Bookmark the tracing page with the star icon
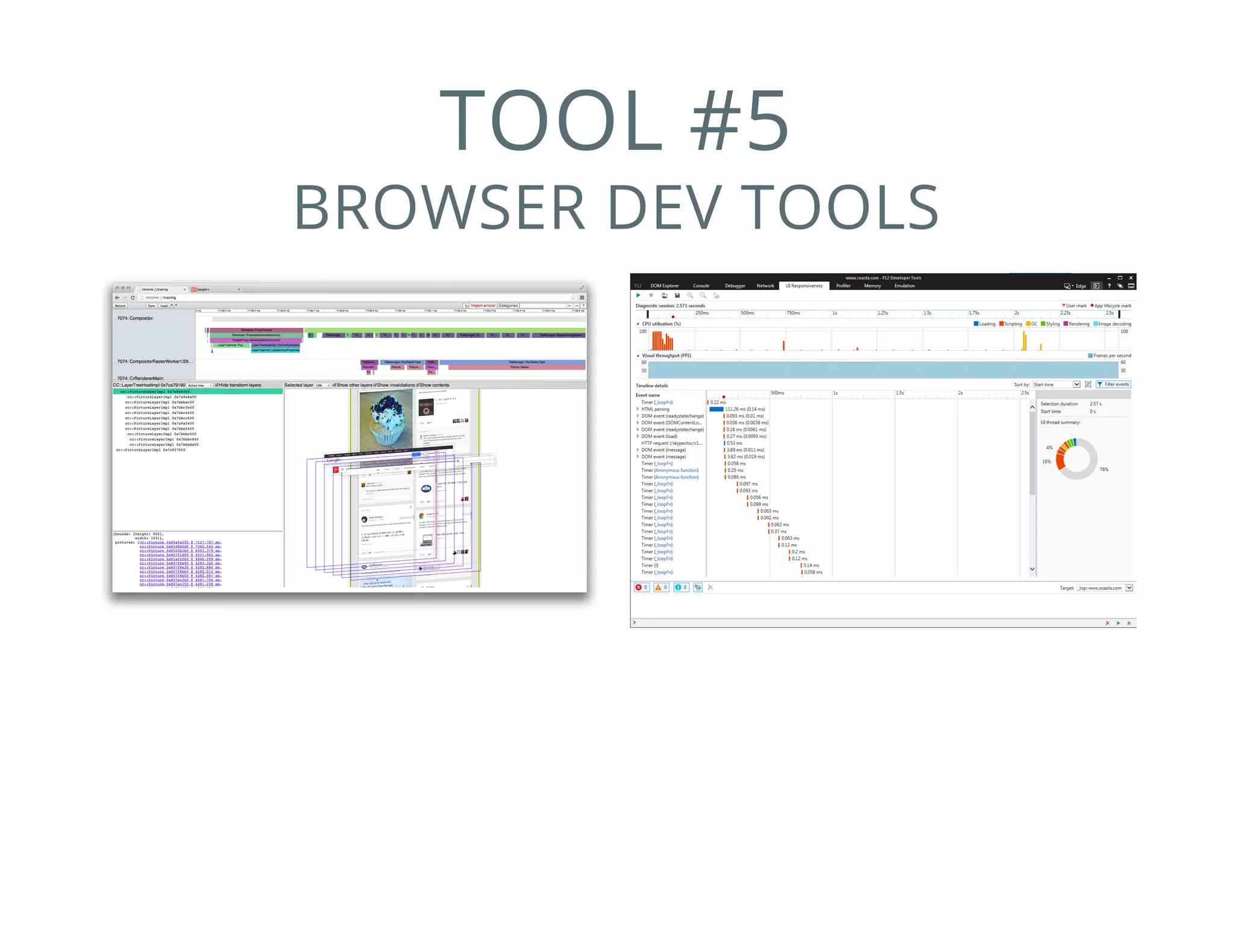 [573, 297]
